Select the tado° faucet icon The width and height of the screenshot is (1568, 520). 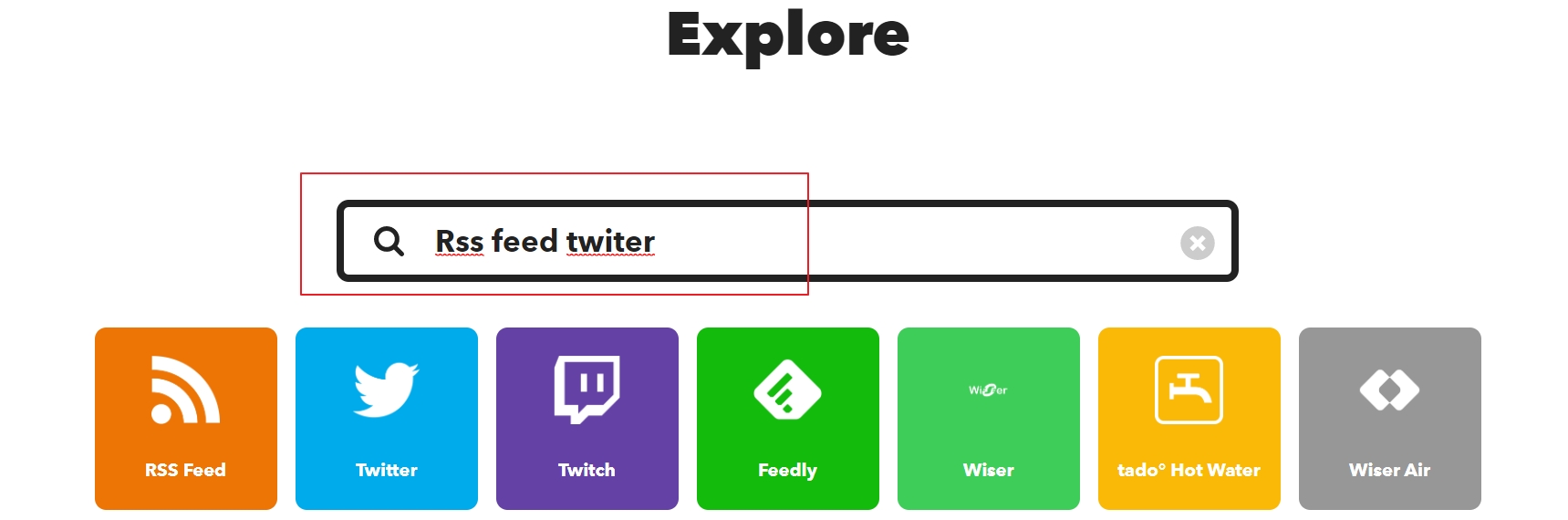coord(1189,390)
